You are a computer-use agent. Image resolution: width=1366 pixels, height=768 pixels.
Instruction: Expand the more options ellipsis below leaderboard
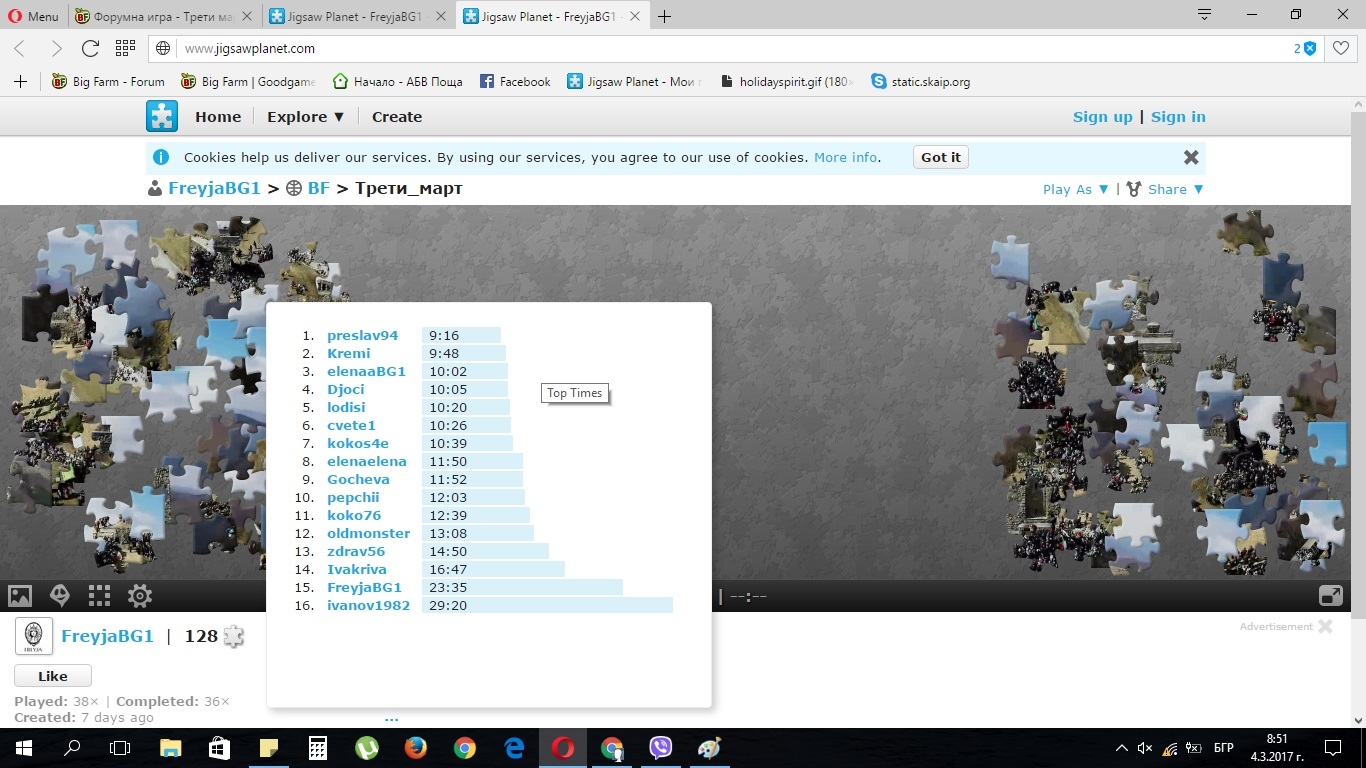pyautogui.click(x=391, y=718)
